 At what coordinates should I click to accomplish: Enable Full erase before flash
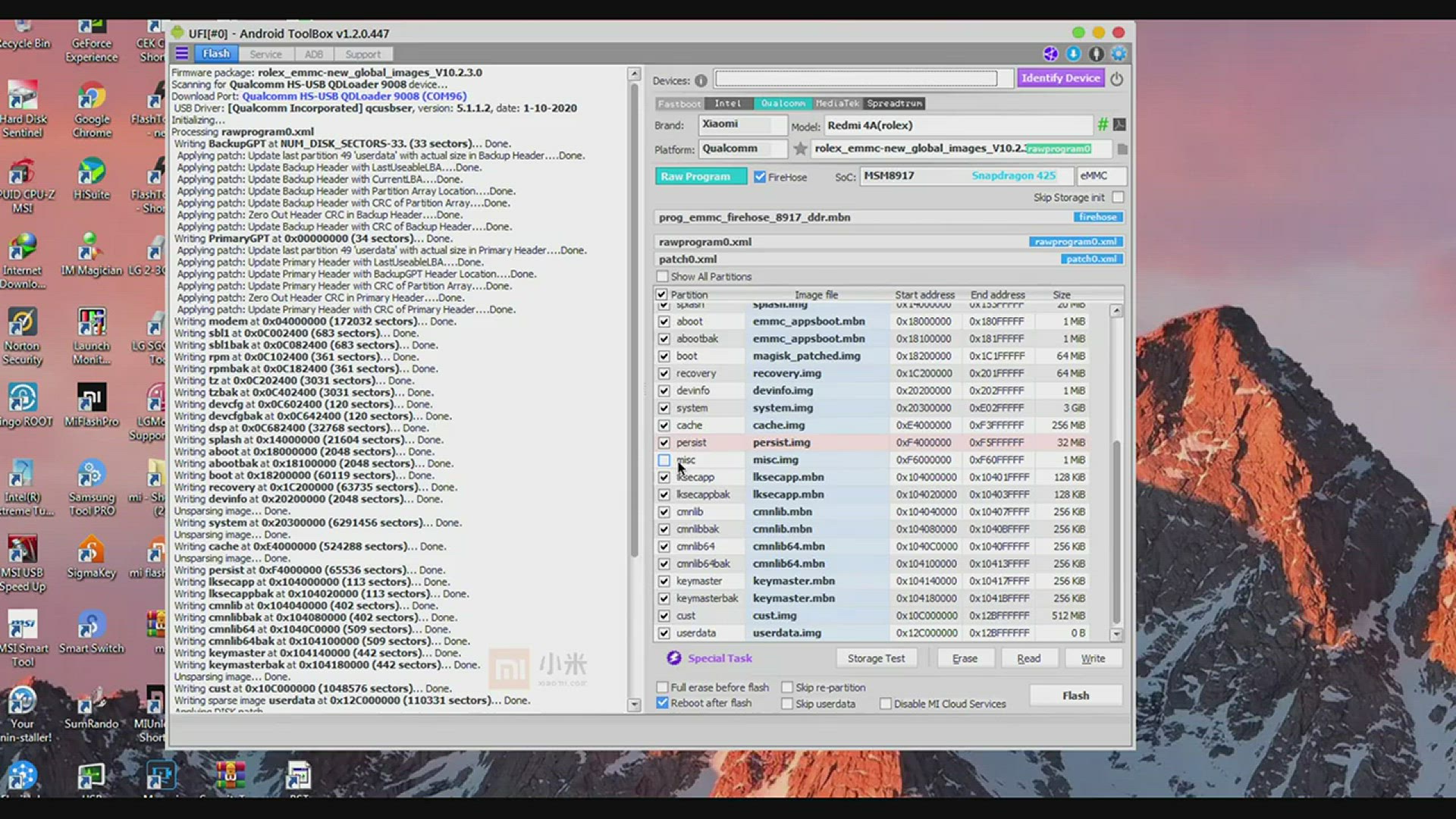point(662,687)
